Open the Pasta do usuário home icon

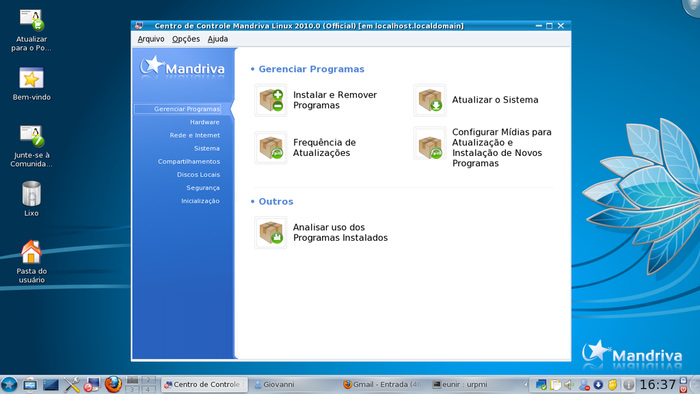tap(31, 252)
